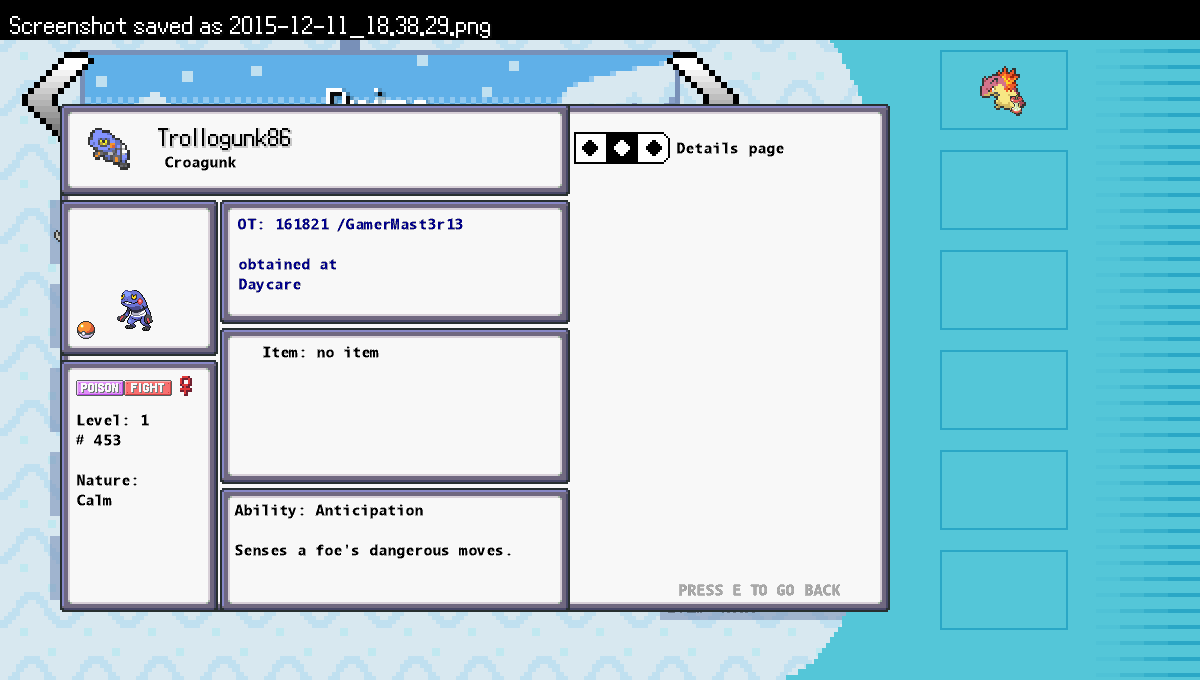Click the fifth empty party slot

click(x=1004, y=490)
